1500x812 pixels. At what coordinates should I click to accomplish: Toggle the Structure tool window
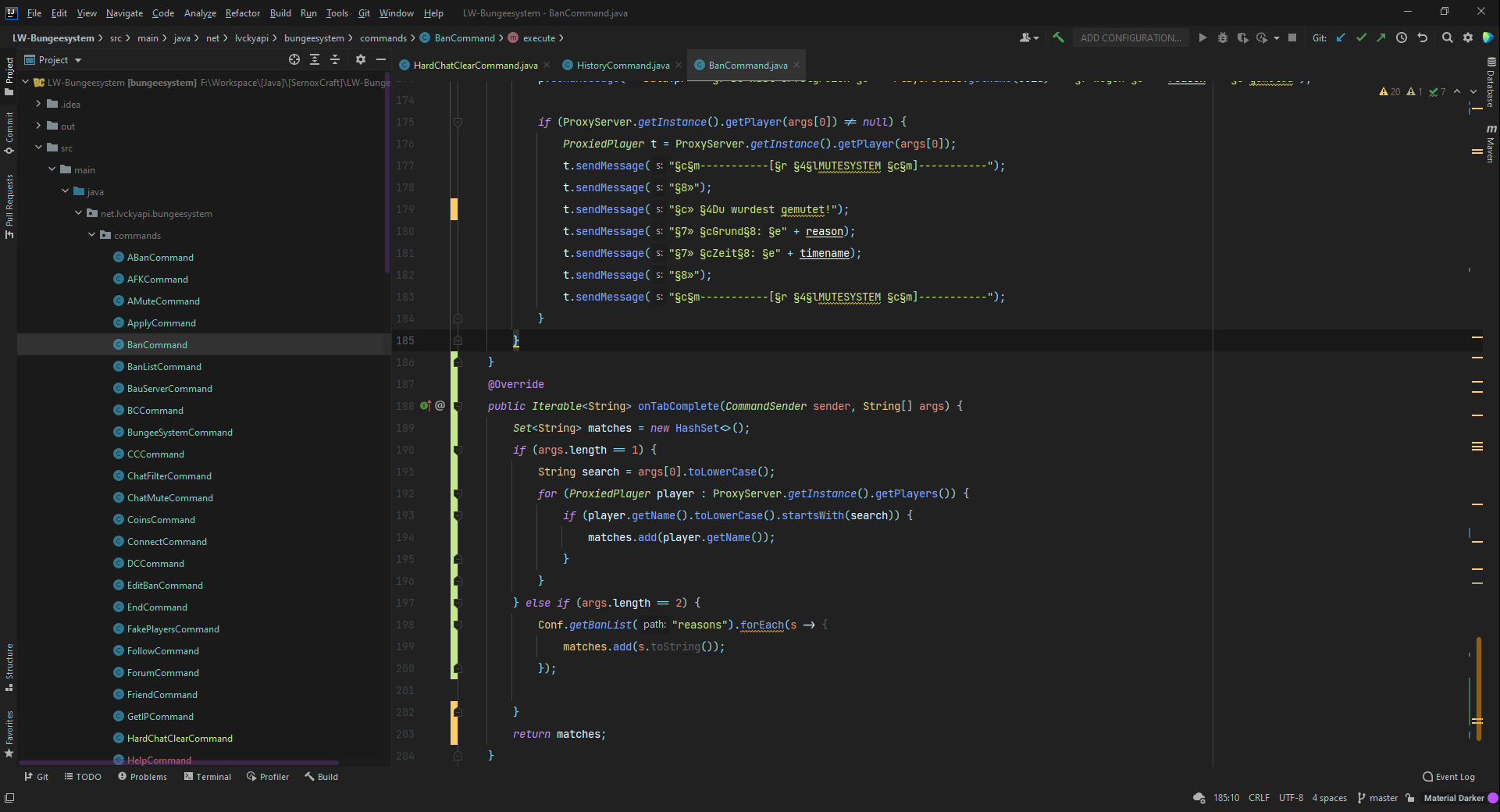click(x=9, y=666)
